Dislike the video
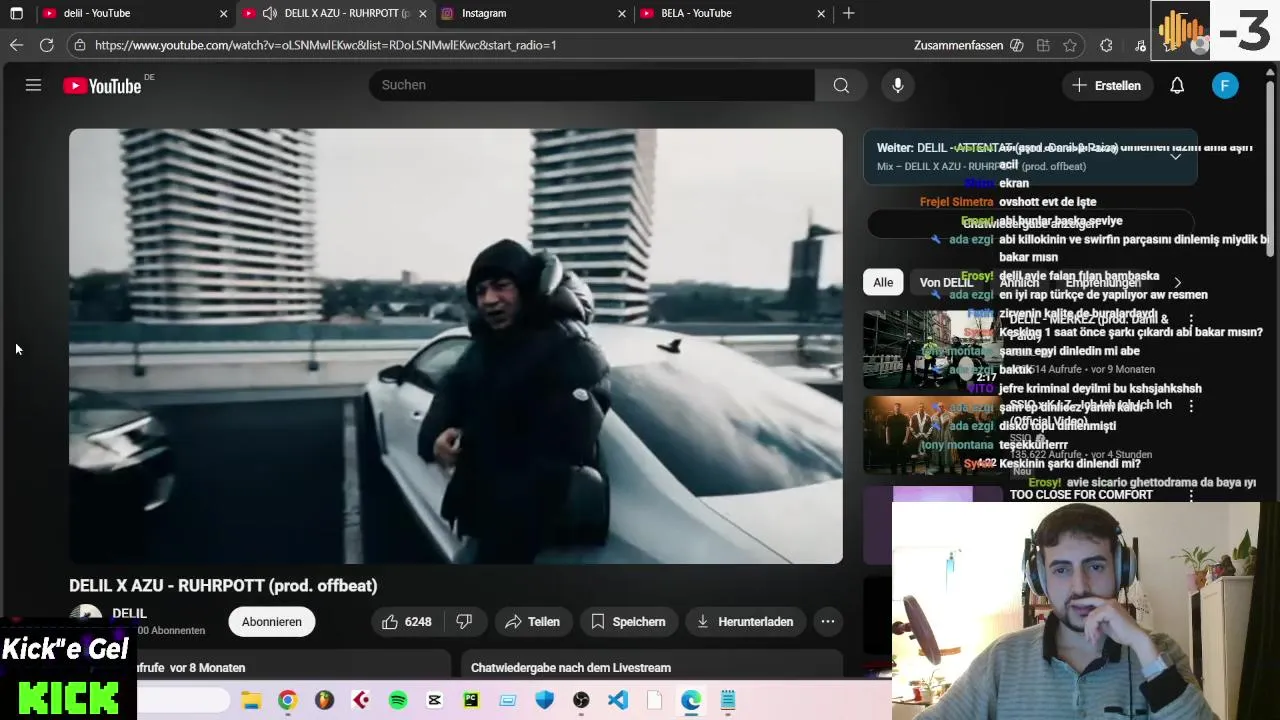1280x720 pixels. coord(464,622)
